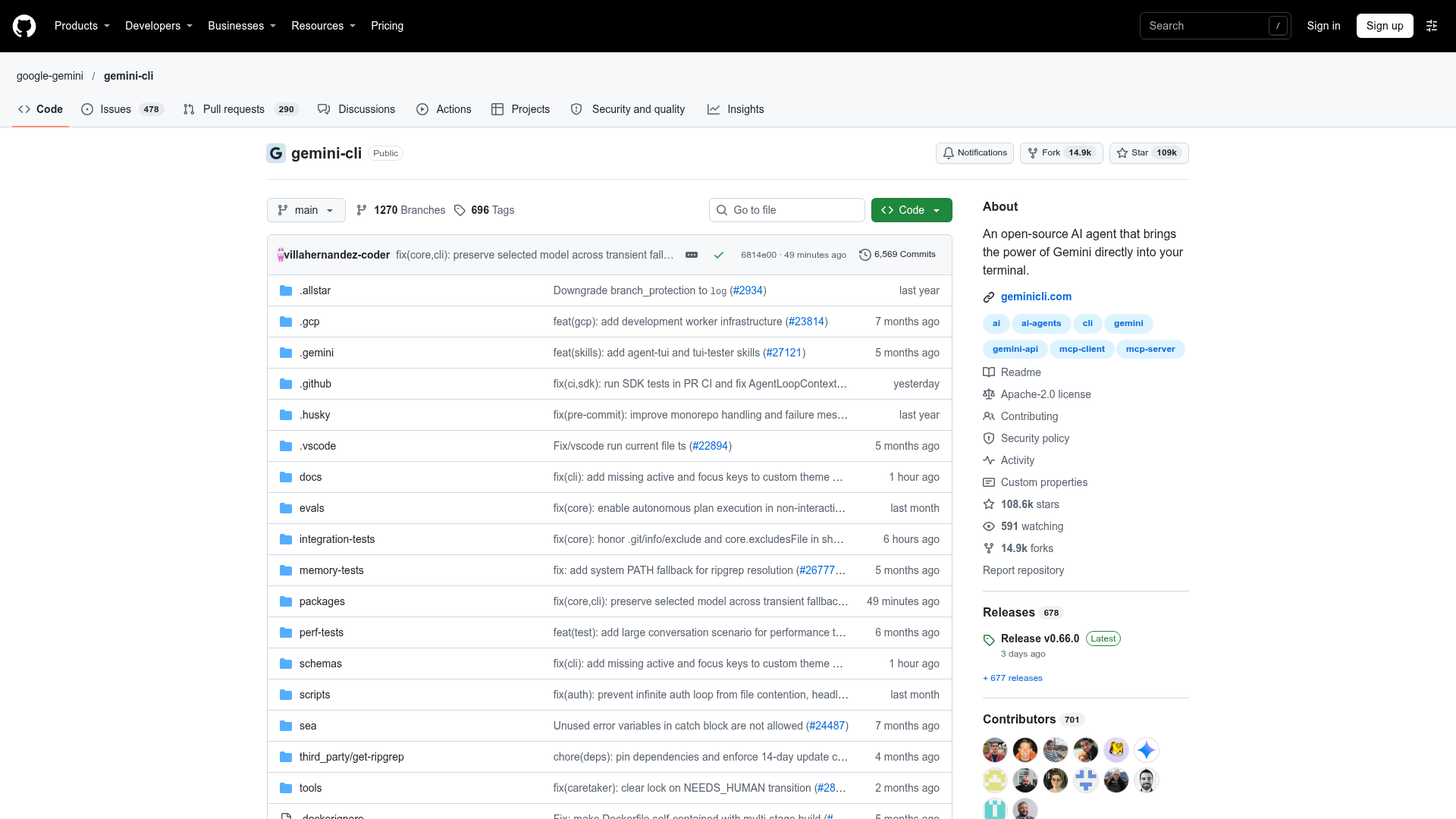The width and height of the screenshot is (1456, 819).
Task: Expand the commit message ellipsis button
Action: click(692, 255)
